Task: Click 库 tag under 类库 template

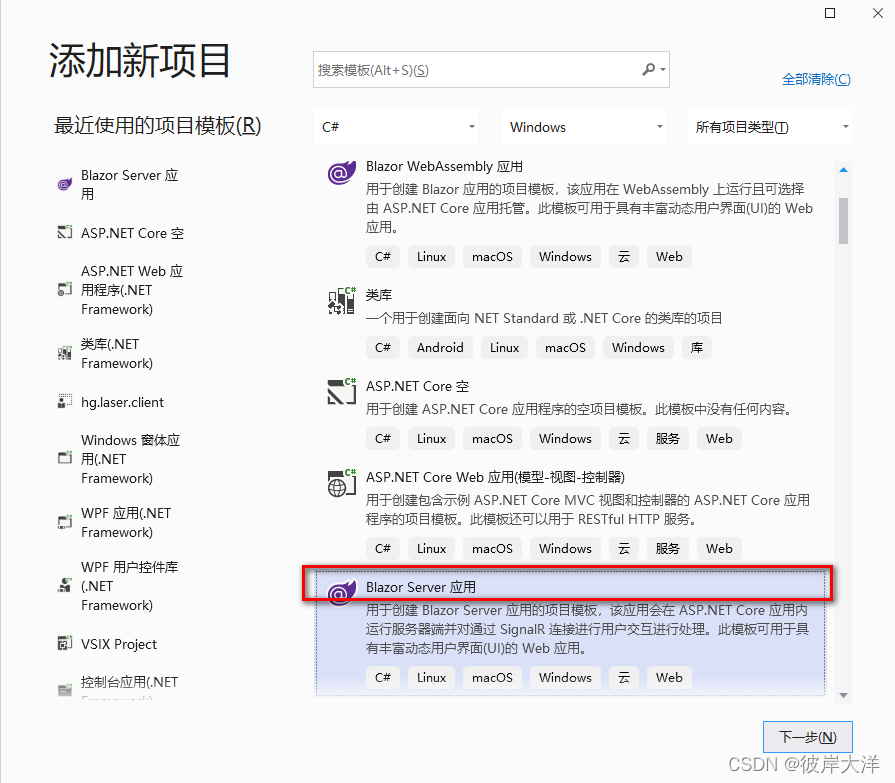Action: [x=696, y=348]
